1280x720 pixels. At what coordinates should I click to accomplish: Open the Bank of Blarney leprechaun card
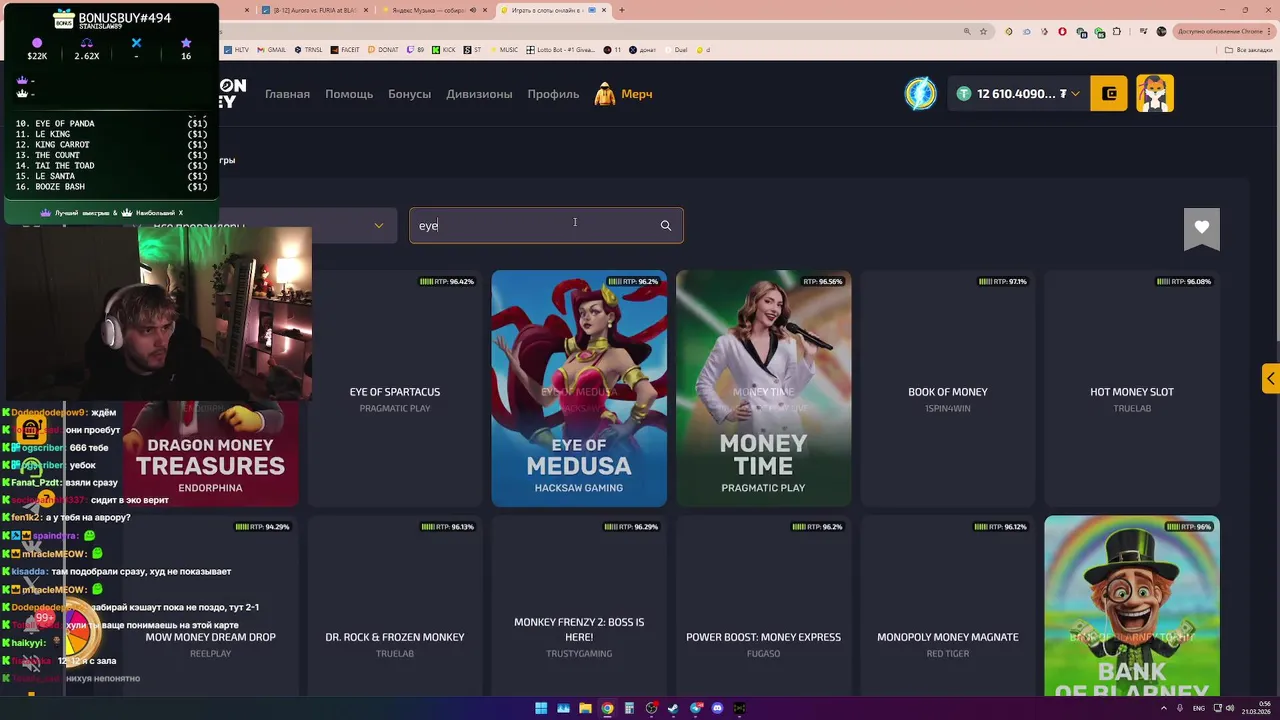[x=1132, y=606]
